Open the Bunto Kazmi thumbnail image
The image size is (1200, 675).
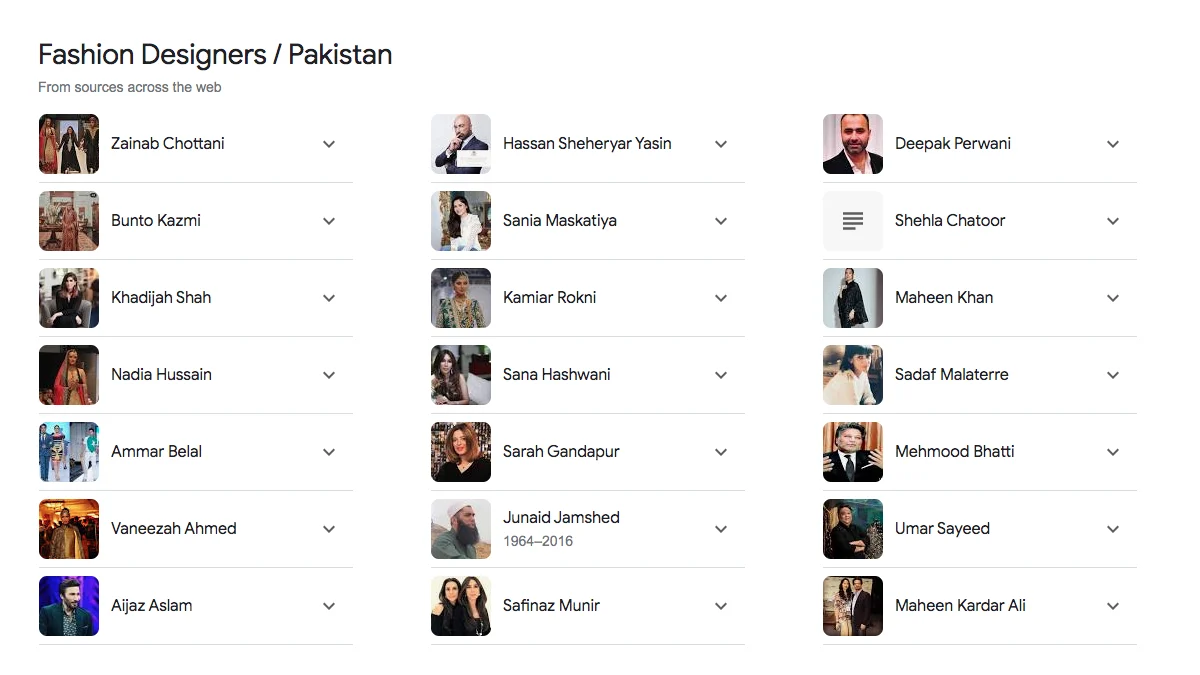point(69,221)
